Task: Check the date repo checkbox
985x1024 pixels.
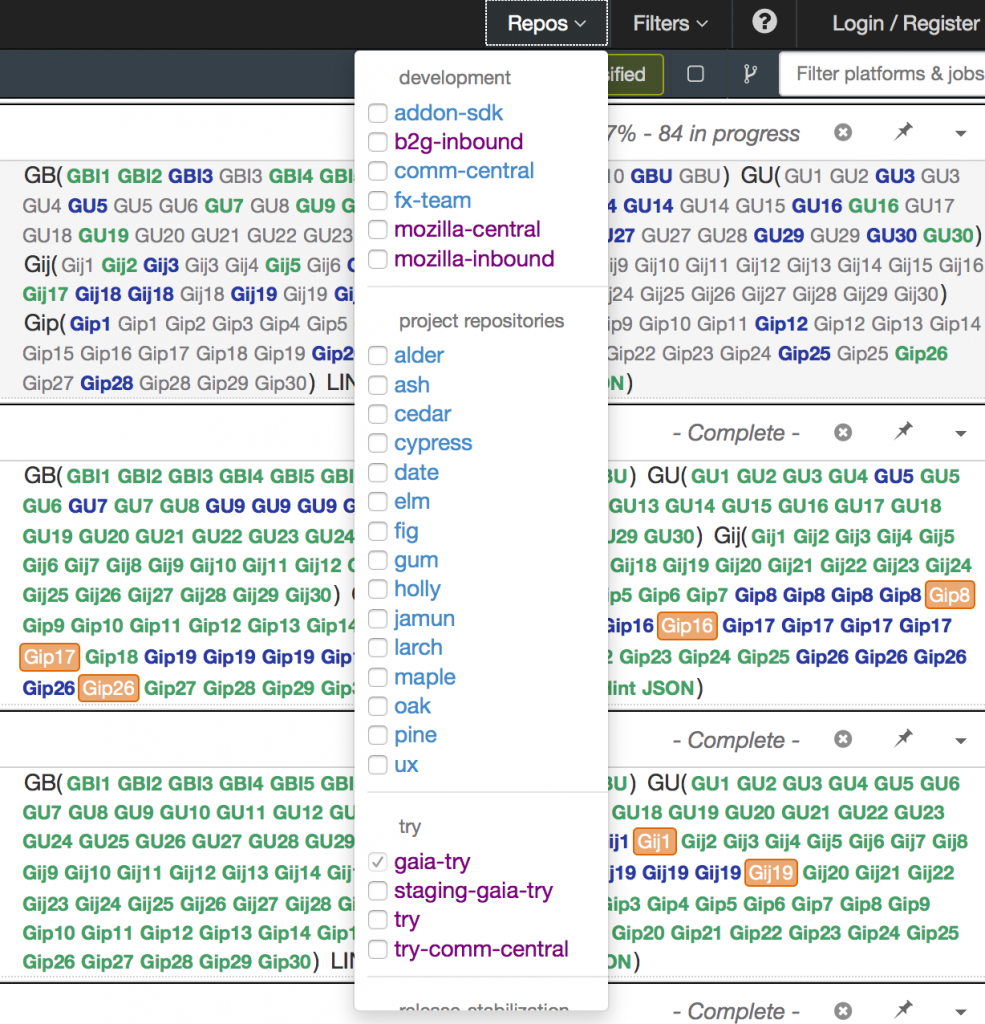Action: coord(378,472)
